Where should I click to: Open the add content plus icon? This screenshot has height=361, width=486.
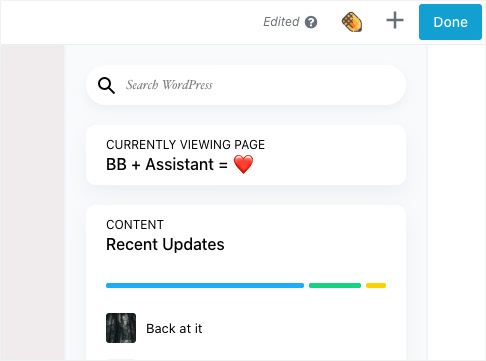[395, 20]
